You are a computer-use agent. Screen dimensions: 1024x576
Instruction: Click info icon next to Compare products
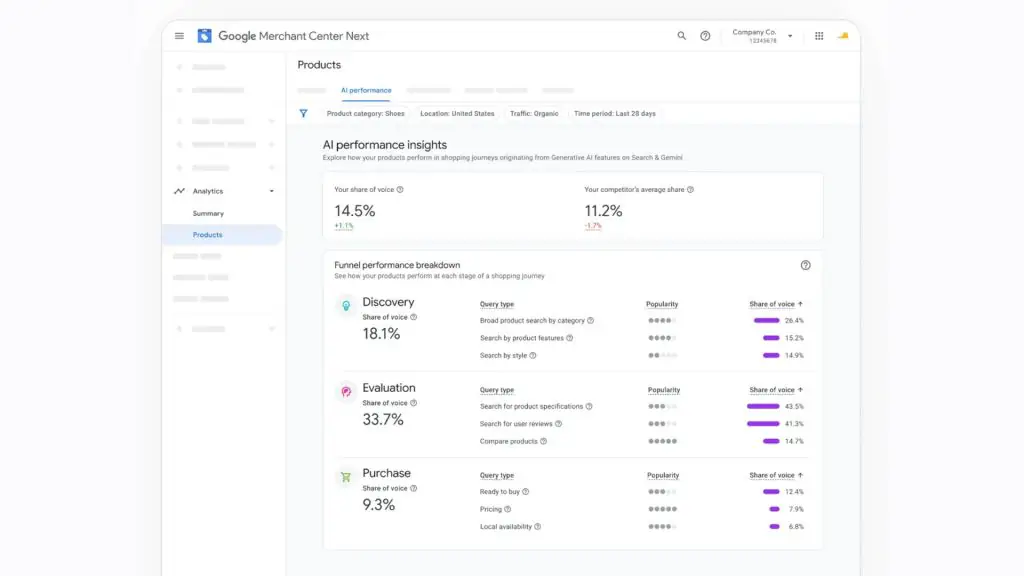click(543, 441)
